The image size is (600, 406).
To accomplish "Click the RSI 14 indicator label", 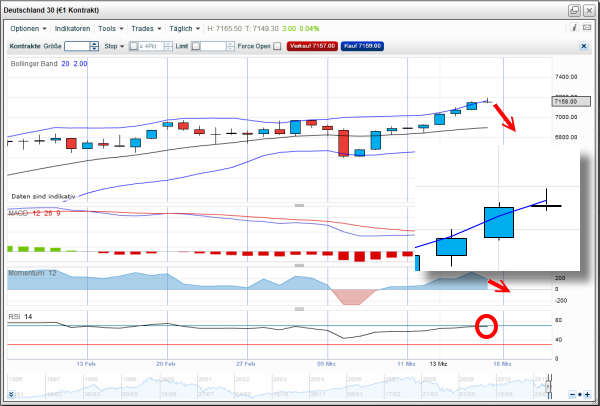I will point(21,316).
